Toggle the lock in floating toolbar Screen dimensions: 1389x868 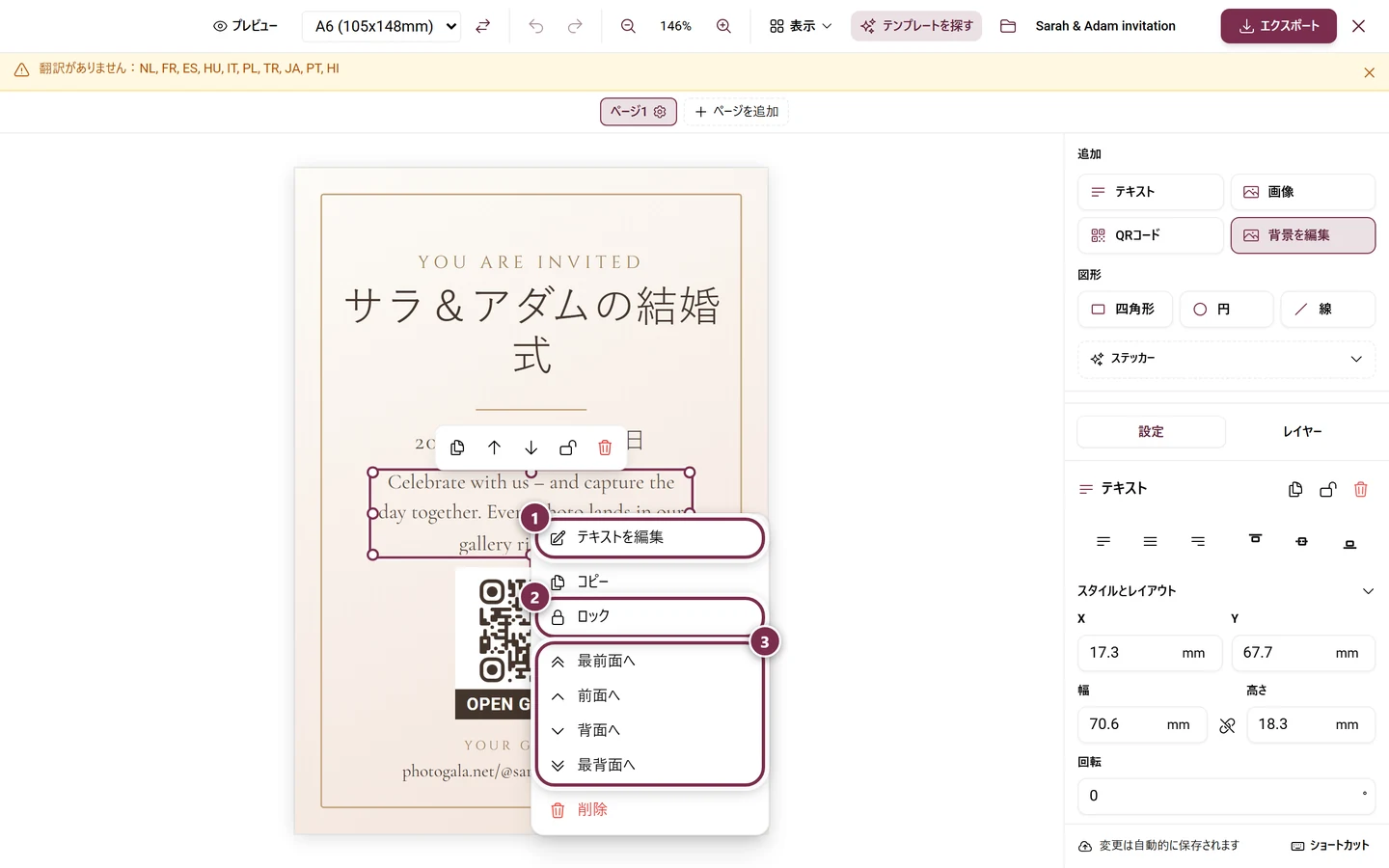568,448
